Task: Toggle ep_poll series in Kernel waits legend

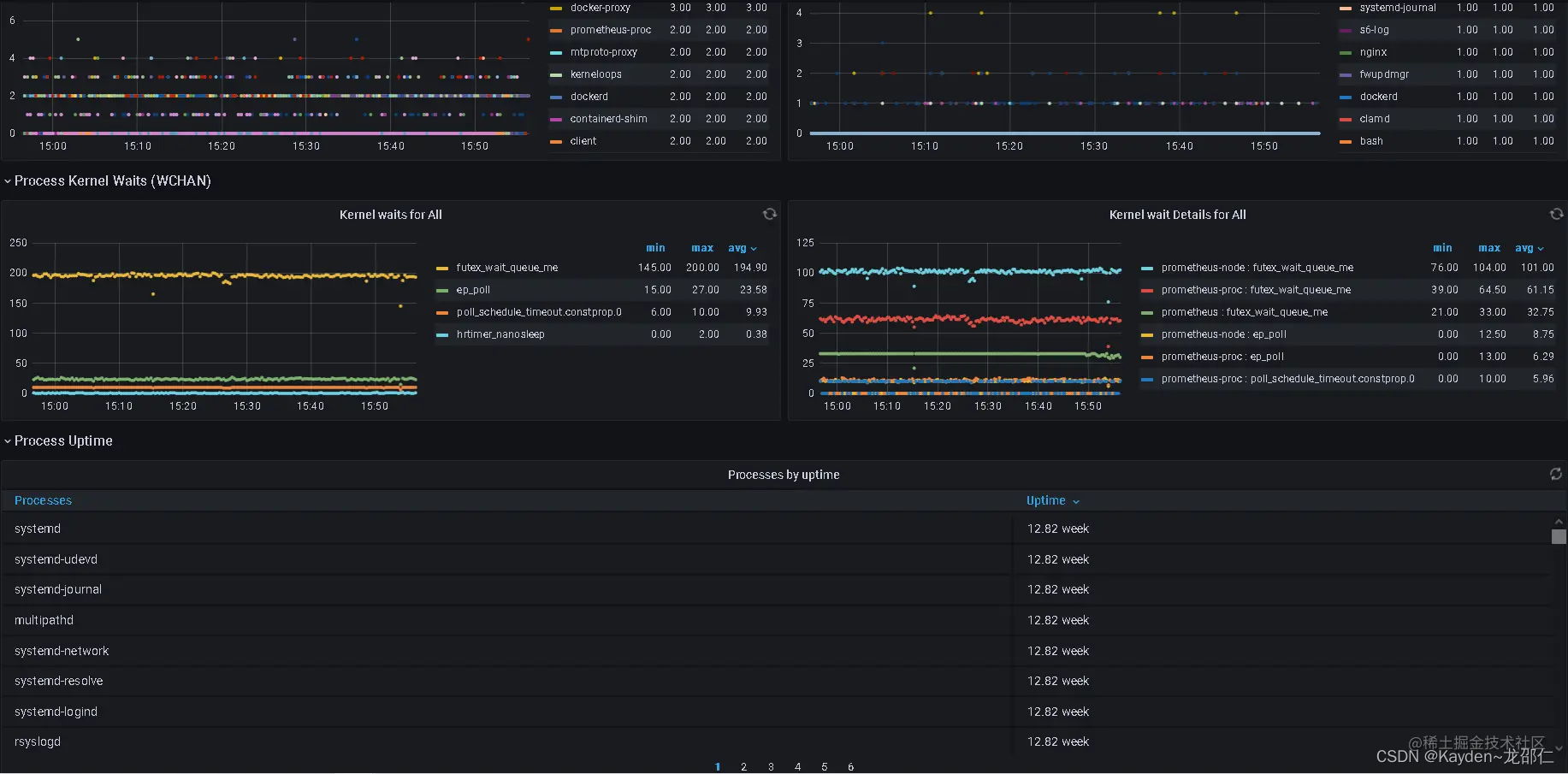Action: (x=473, y=290)
